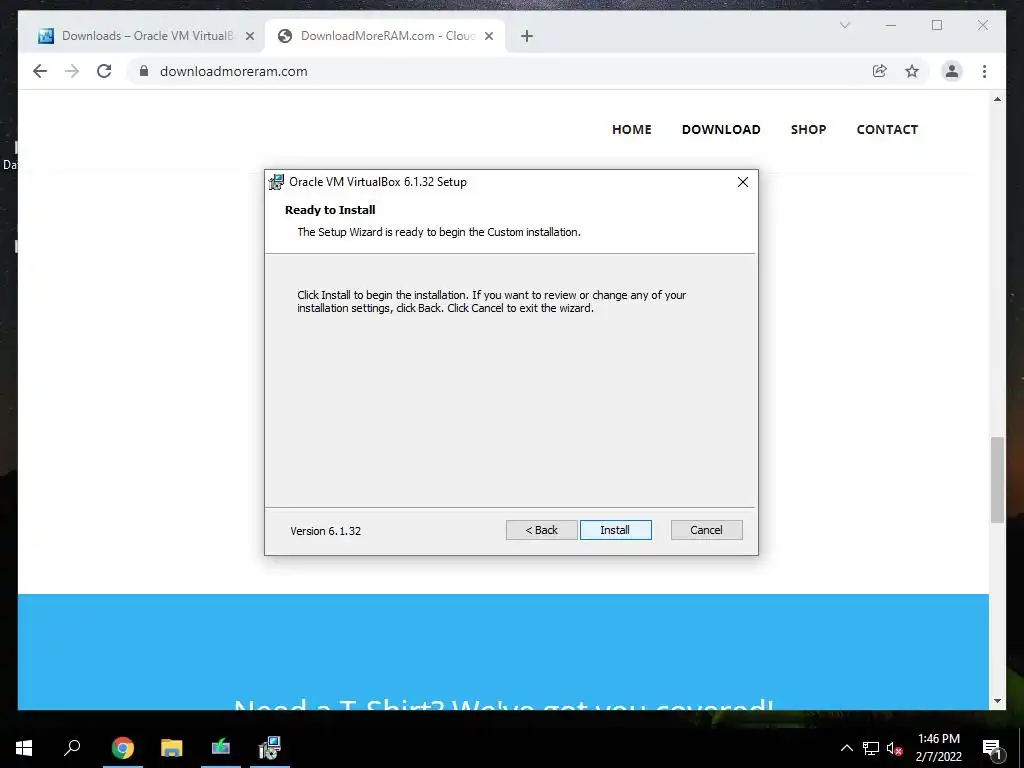
Task: Open network status tray icon
Action: [x=871, y=748]
